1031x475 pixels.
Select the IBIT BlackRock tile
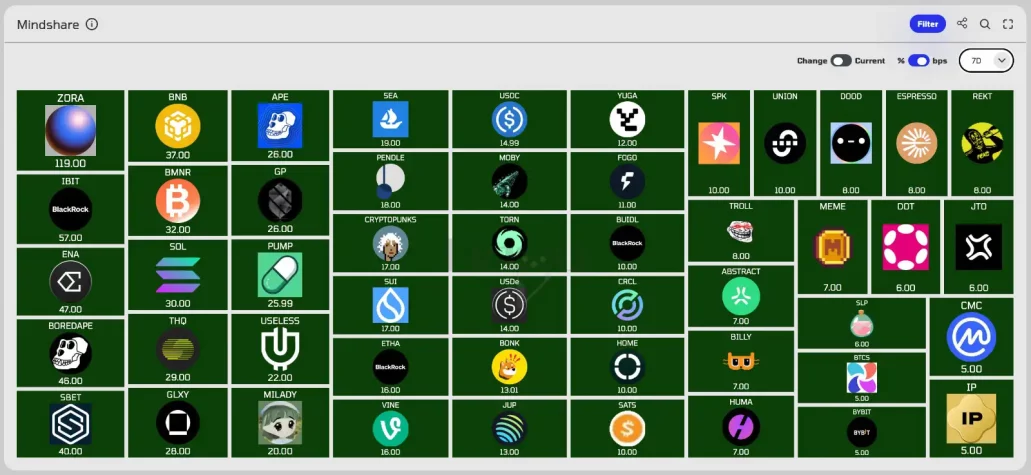pos(71,210)
